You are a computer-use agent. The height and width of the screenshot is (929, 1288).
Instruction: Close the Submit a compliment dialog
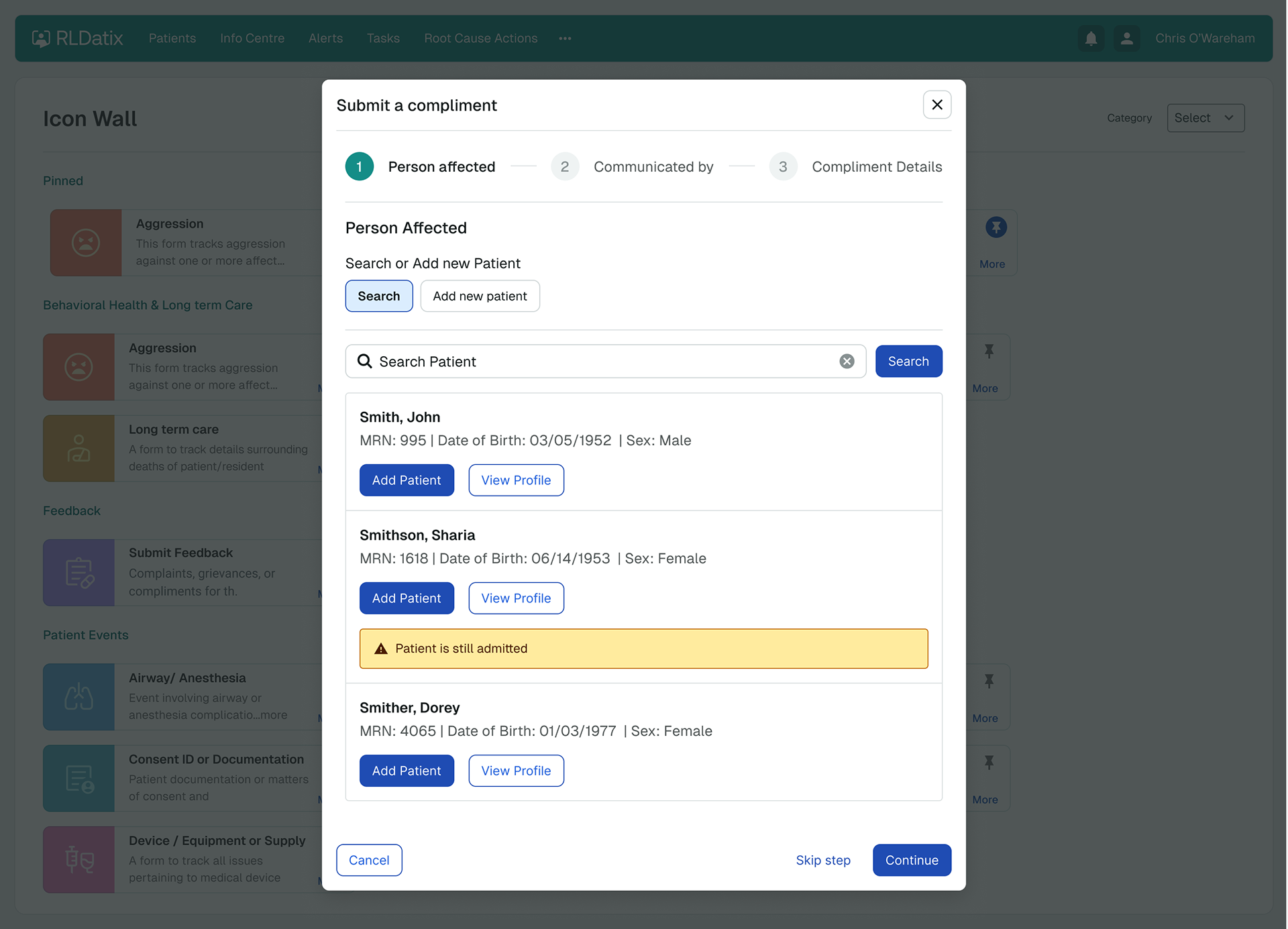click(x=937, y=105)
